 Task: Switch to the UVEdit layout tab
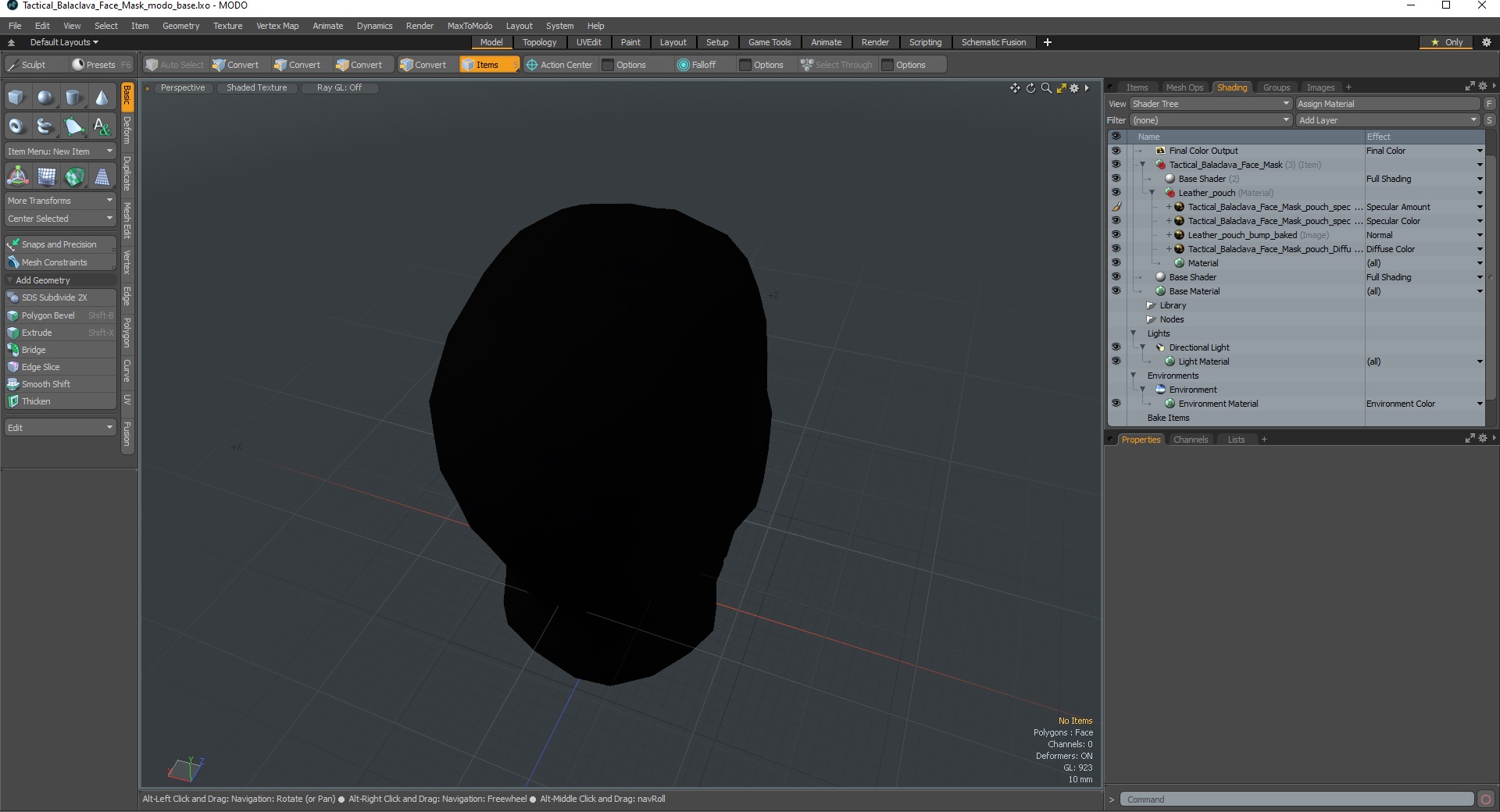589,42
